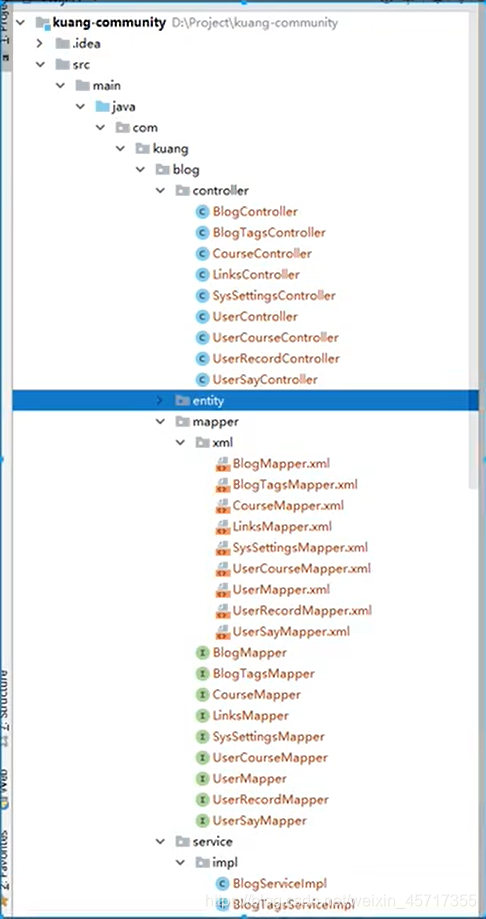This screenshot has height=919, width=486.
Task: Select the mapper package label
Action: (215, 421)
